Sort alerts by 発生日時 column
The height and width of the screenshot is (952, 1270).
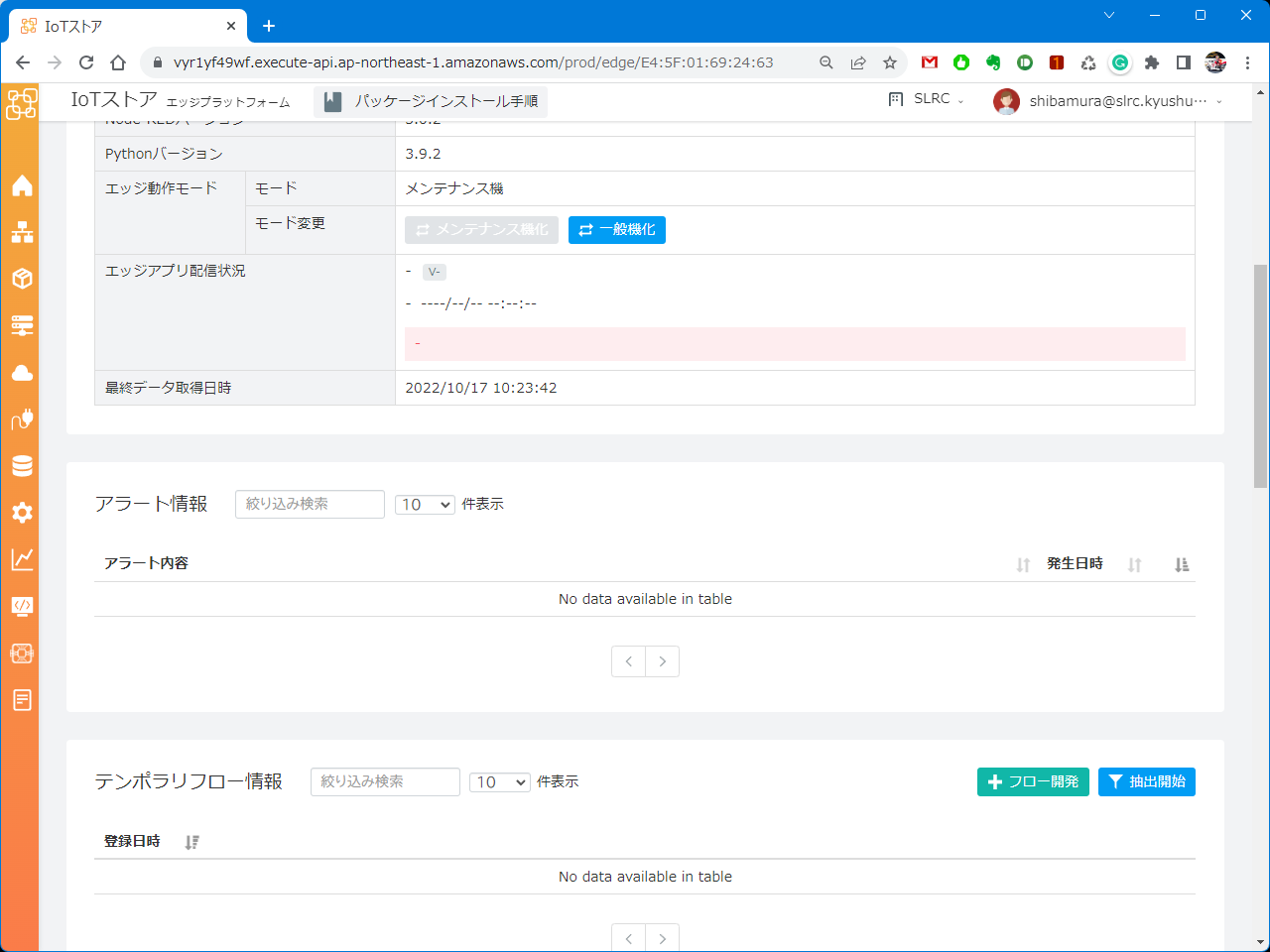point(1075,563)
